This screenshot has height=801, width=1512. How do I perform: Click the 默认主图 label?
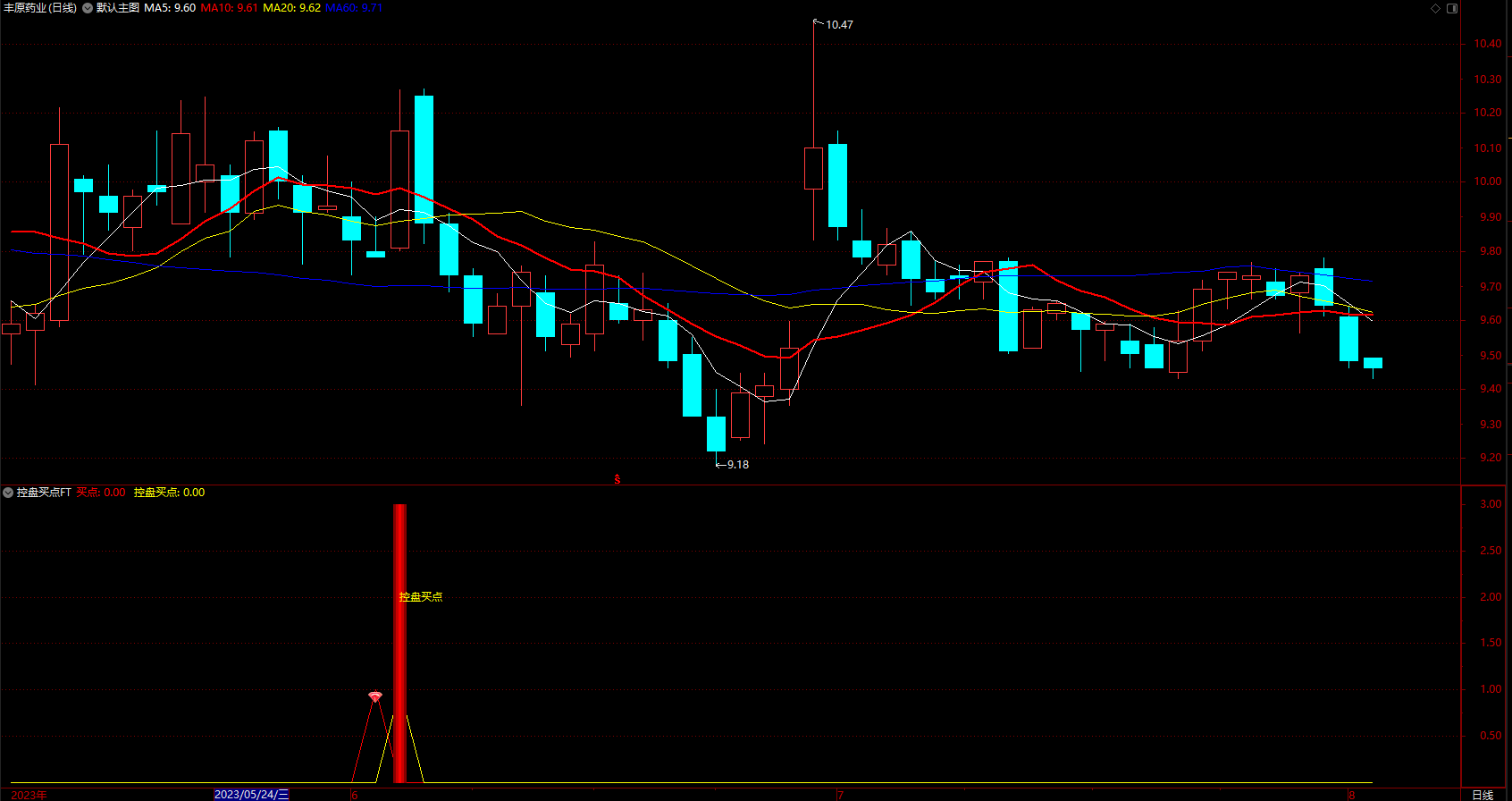(x=118, y=8)
